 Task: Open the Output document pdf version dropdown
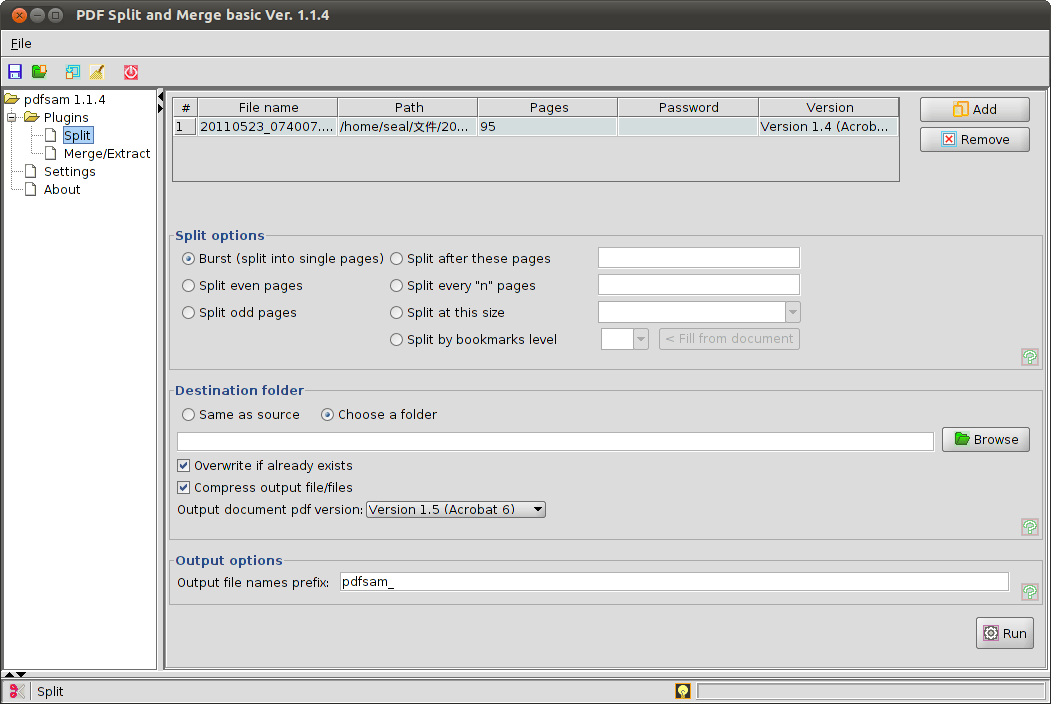coord(456,510)
